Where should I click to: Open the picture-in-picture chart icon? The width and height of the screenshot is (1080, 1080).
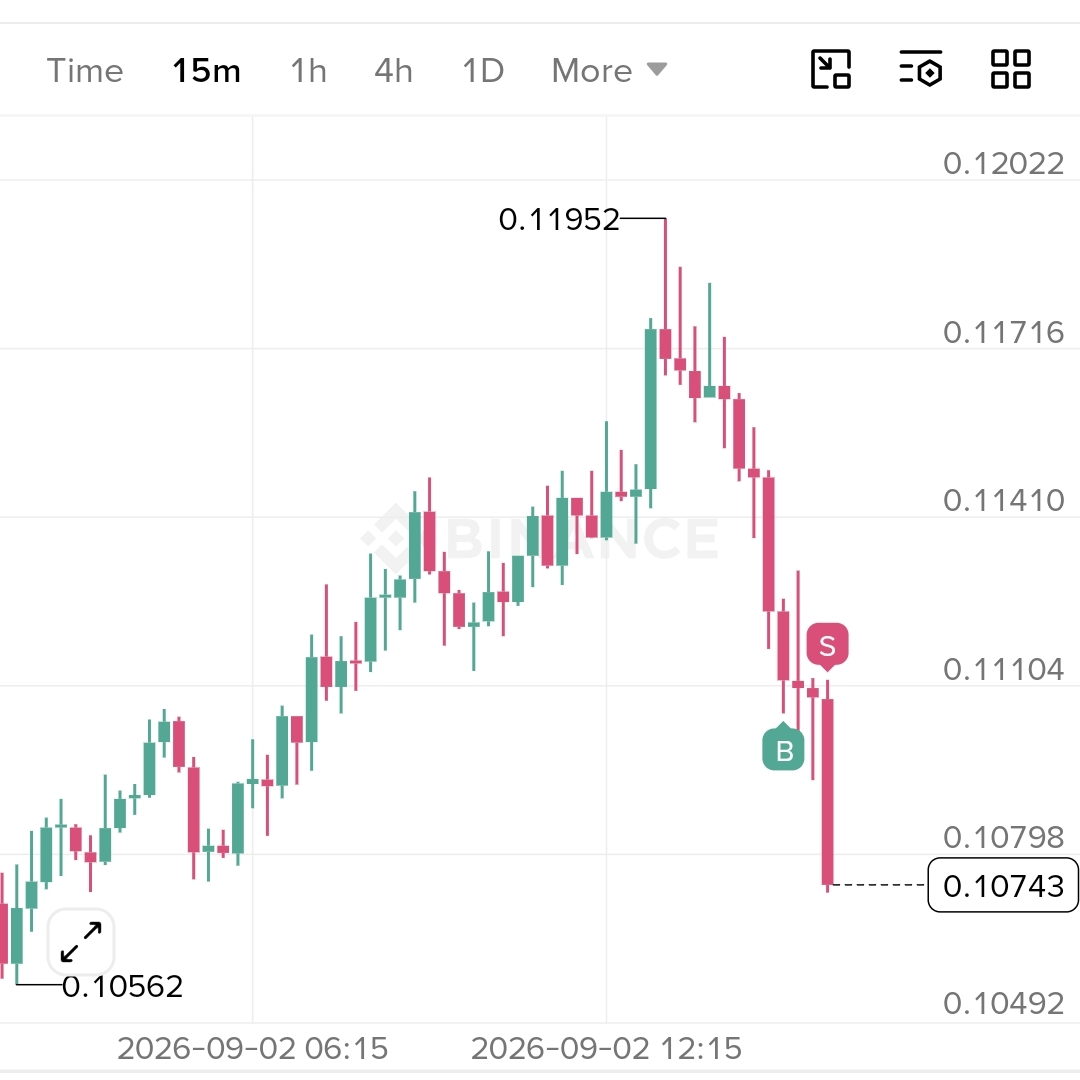pyautogui.click(x=831, y=70)
